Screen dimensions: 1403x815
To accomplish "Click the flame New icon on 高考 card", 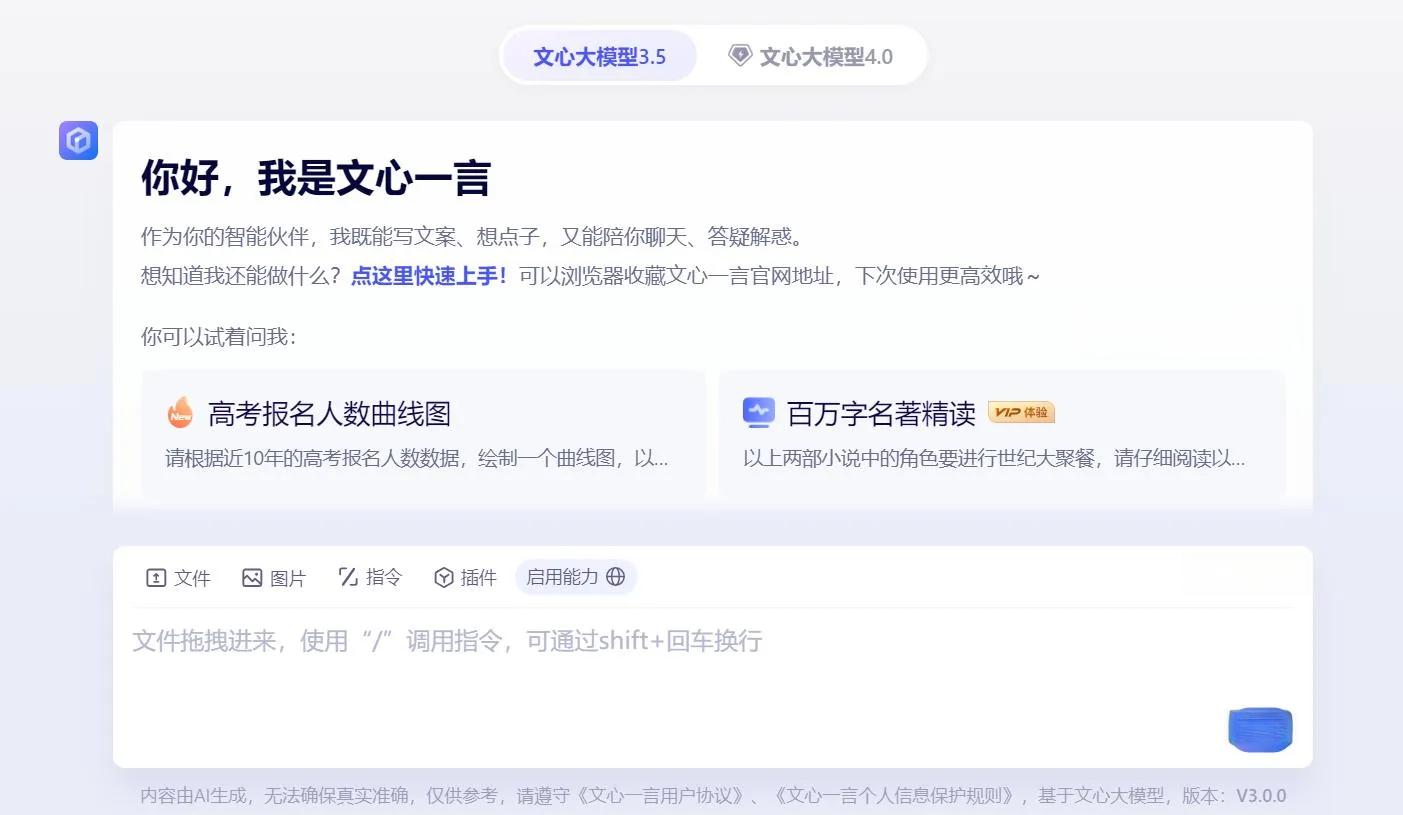I will click(x=180, y=412).
